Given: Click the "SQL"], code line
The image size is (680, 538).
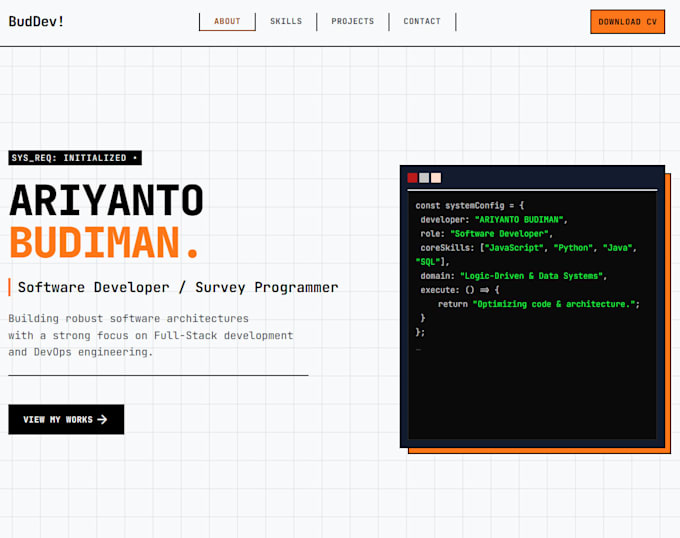Looking at the screenshot, I should point(432,262).
